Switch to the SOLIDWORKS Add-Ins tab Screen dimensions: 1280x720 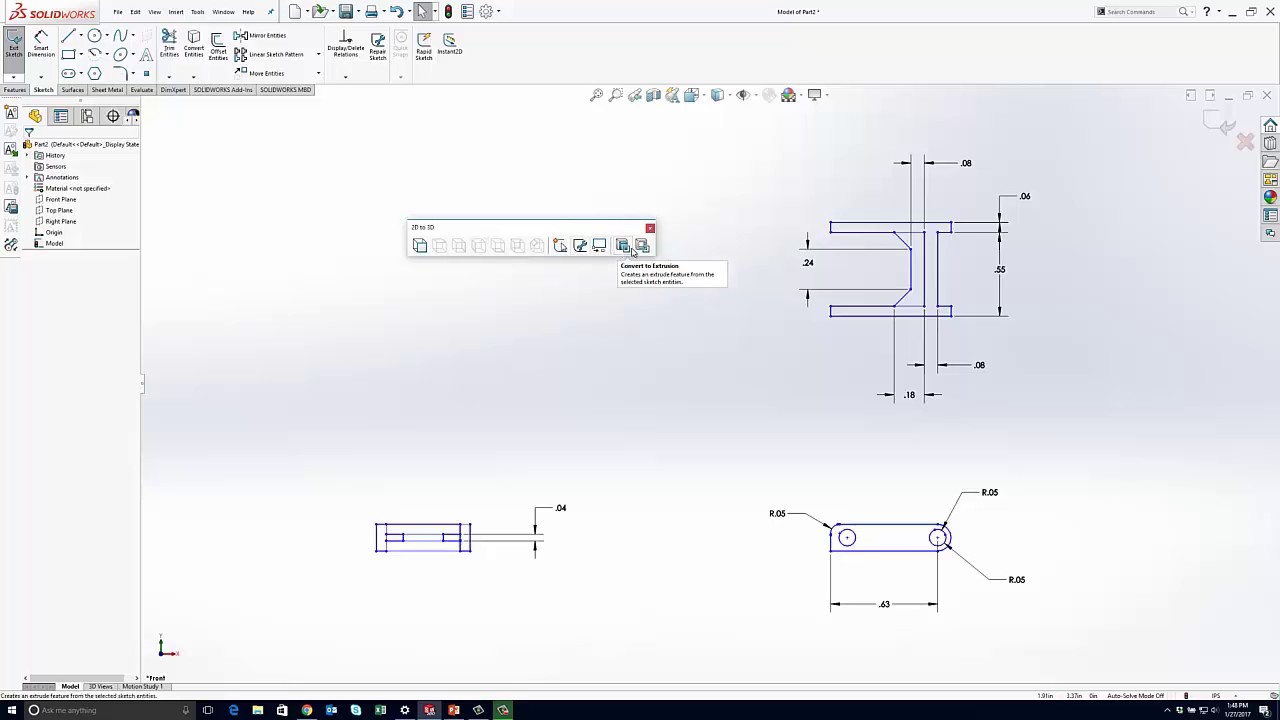[223, 90]
